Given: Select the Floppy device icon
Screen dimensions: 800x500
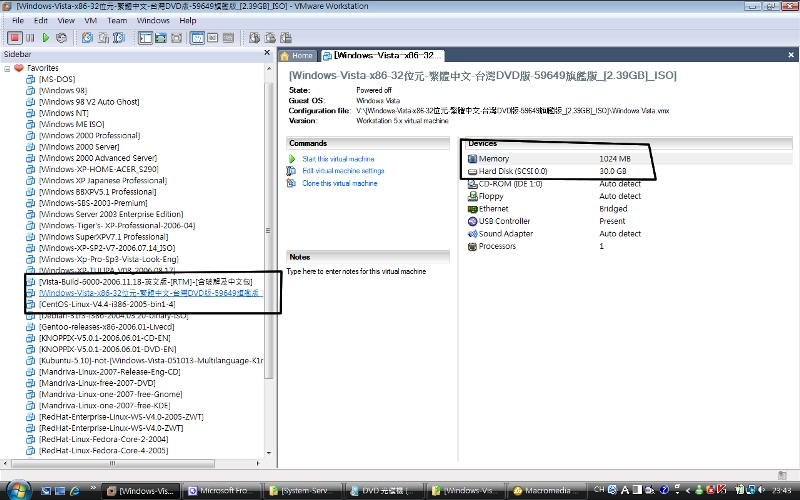Looking at the screenshot, I should coord(472,196).
